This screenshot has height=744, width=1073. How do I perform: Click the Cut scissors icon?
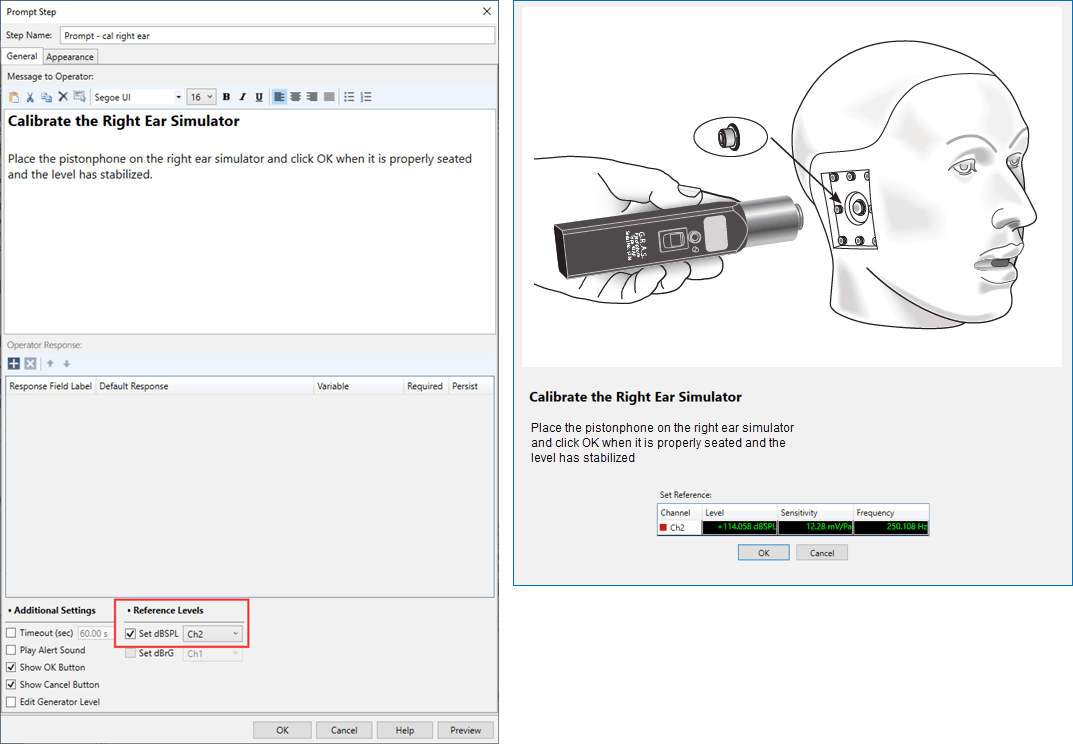(x=30, y=97)
